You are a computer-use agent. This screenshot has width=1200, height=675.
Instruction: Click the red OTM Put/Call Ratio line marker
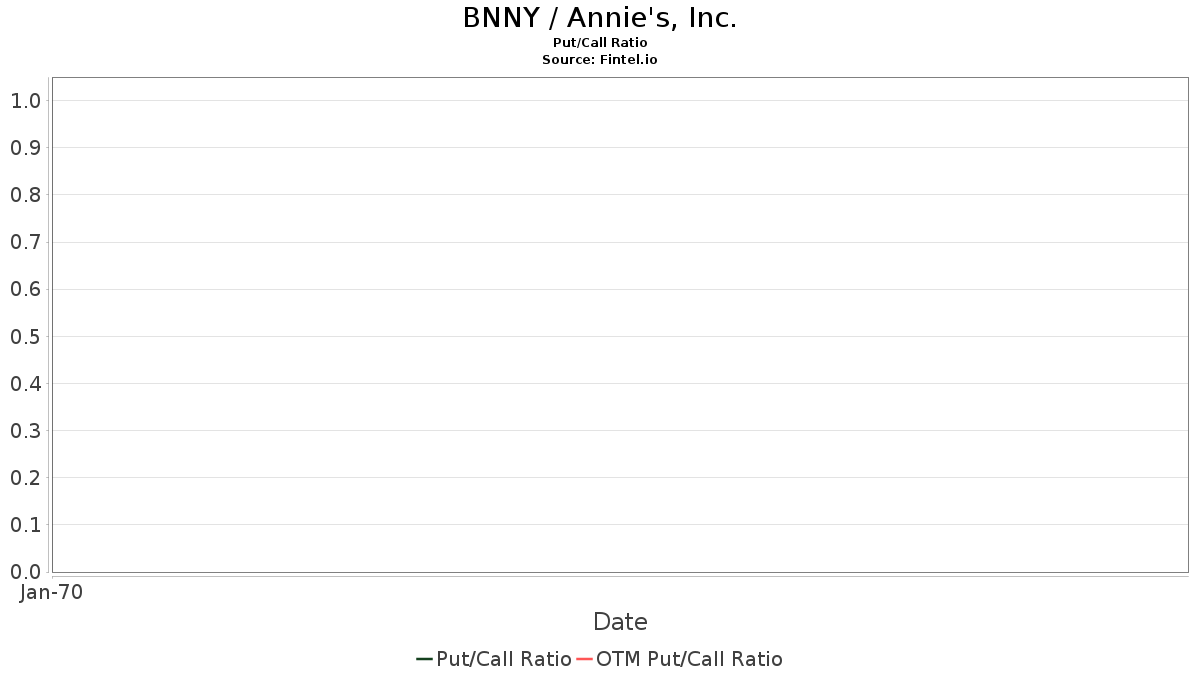coord(584,659)
